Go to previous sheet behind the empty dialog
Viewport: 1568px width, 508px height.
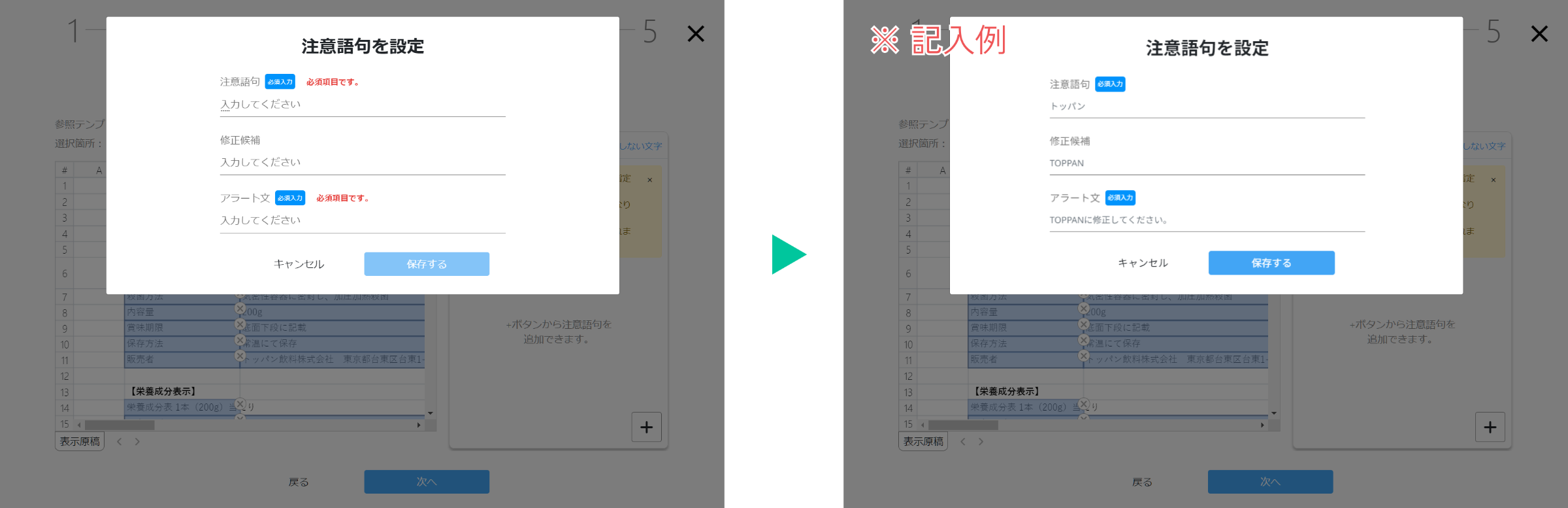pos(120,442)
